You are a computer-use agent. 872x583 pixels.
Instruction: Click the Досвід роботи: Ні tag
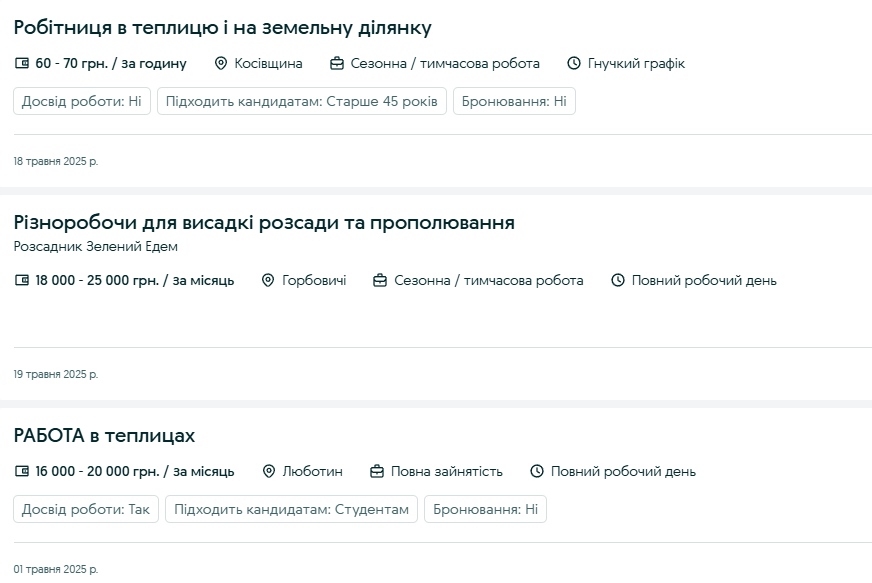(81, 102)
